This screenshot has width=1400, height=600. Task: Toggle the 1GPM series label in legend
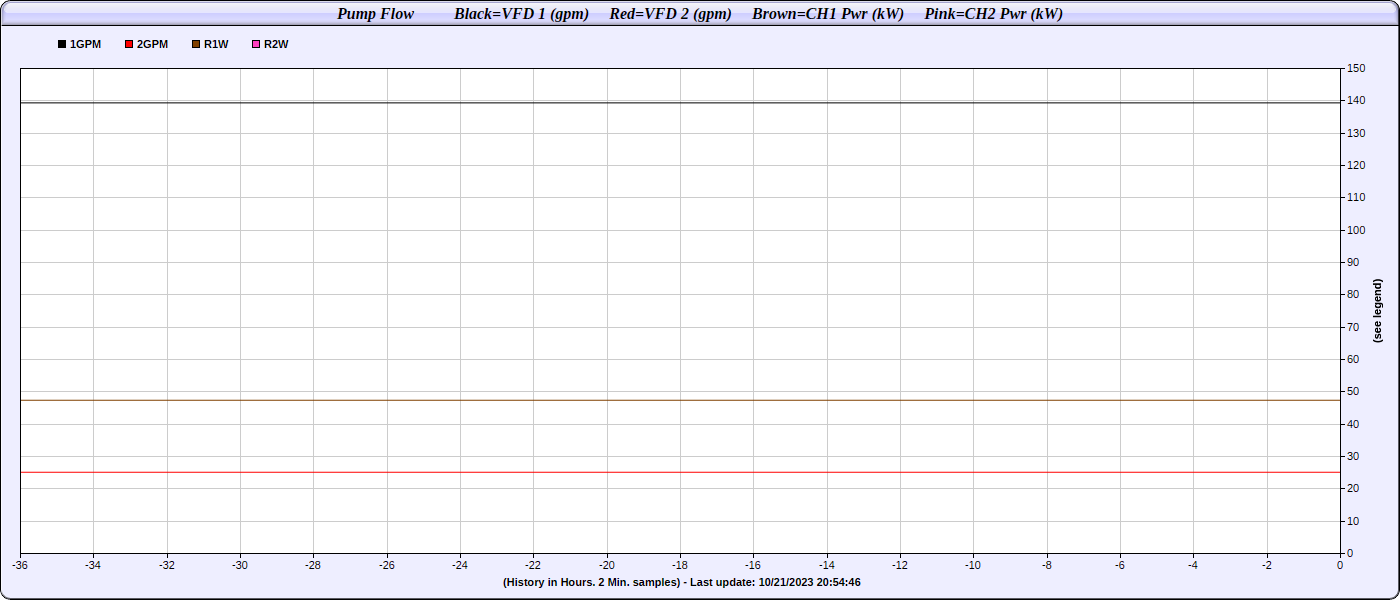click(x=85, y=45)
